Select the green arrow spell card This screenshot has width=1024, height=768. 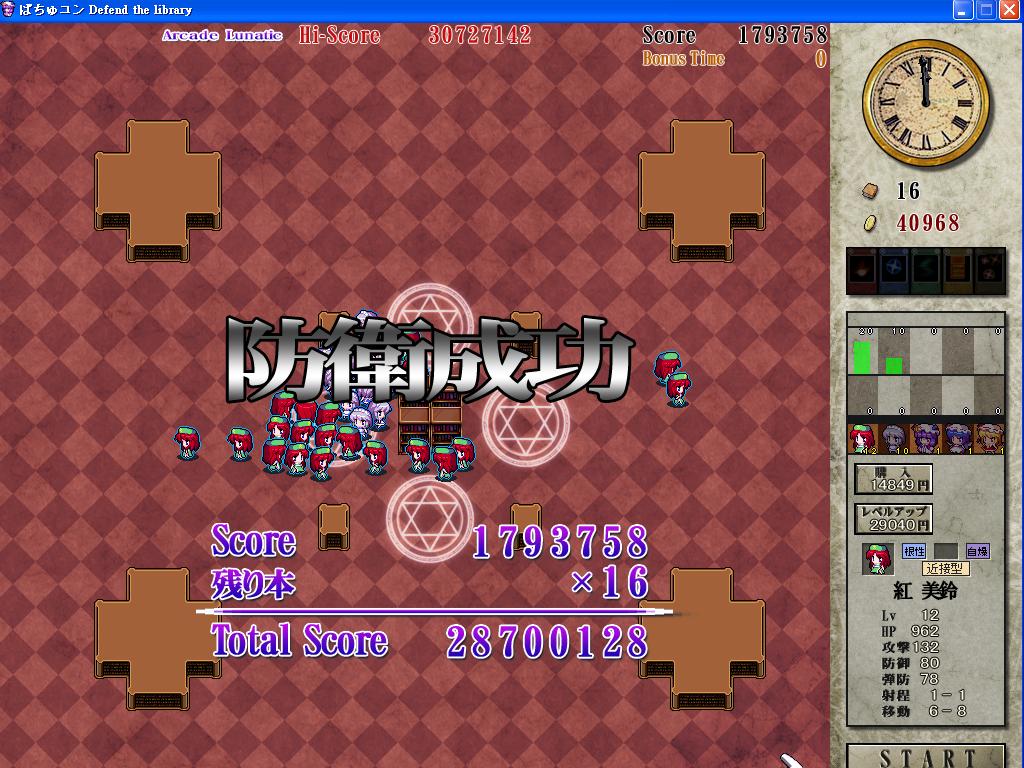tap(925, 270)
